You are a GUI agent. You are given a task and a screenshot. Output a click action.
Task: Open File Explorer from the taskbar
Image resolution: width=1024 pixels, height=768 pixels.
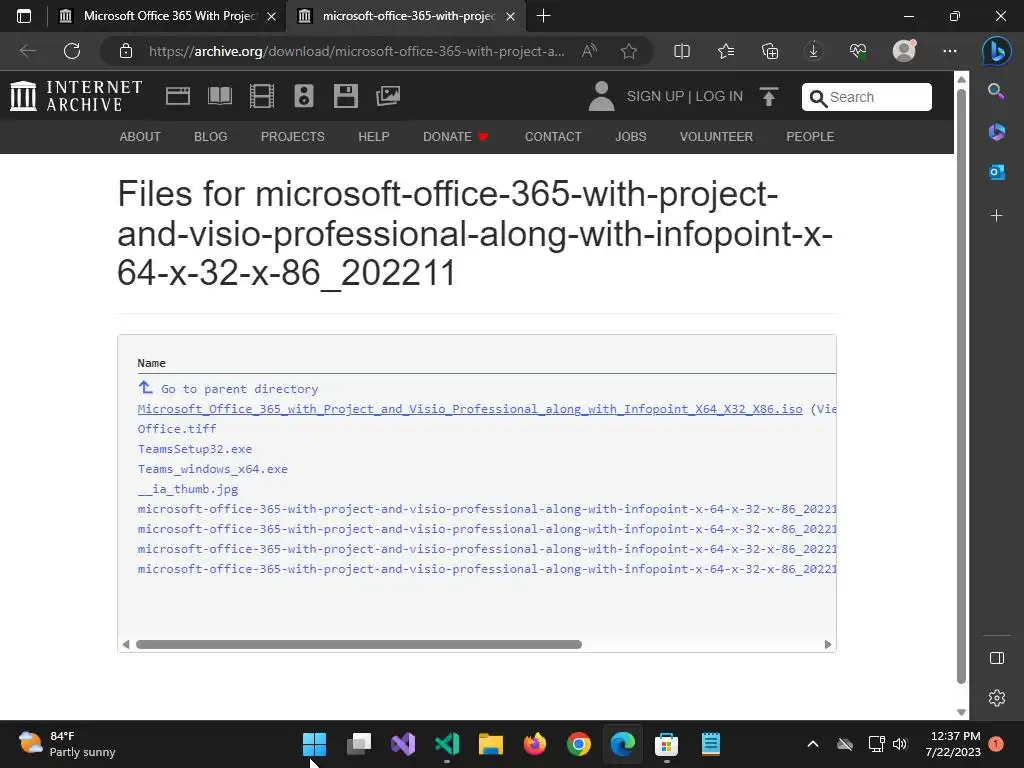(490, 744)
